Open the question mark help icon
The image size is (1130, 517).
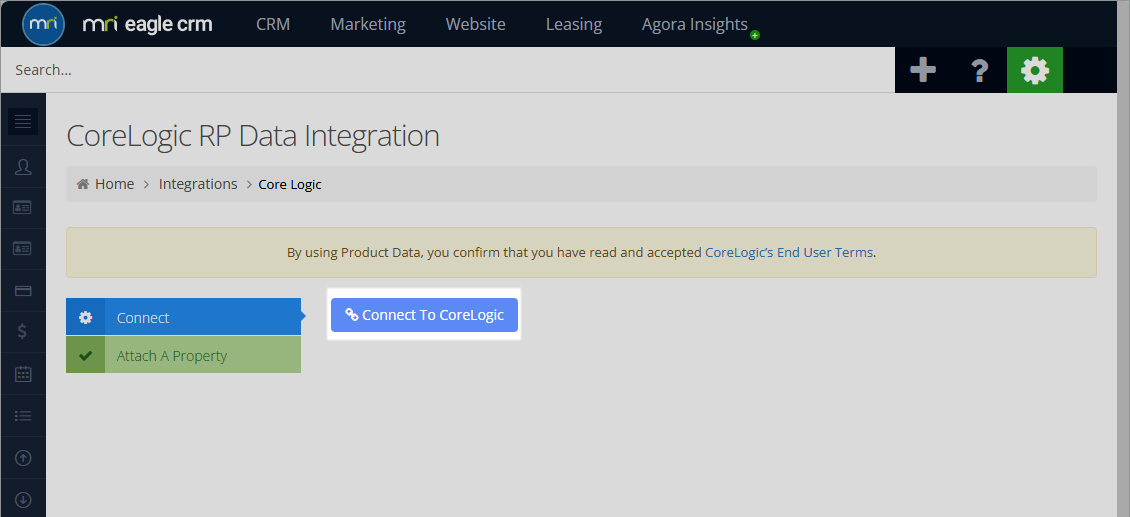pyautogui.click(x=979, y=71)
